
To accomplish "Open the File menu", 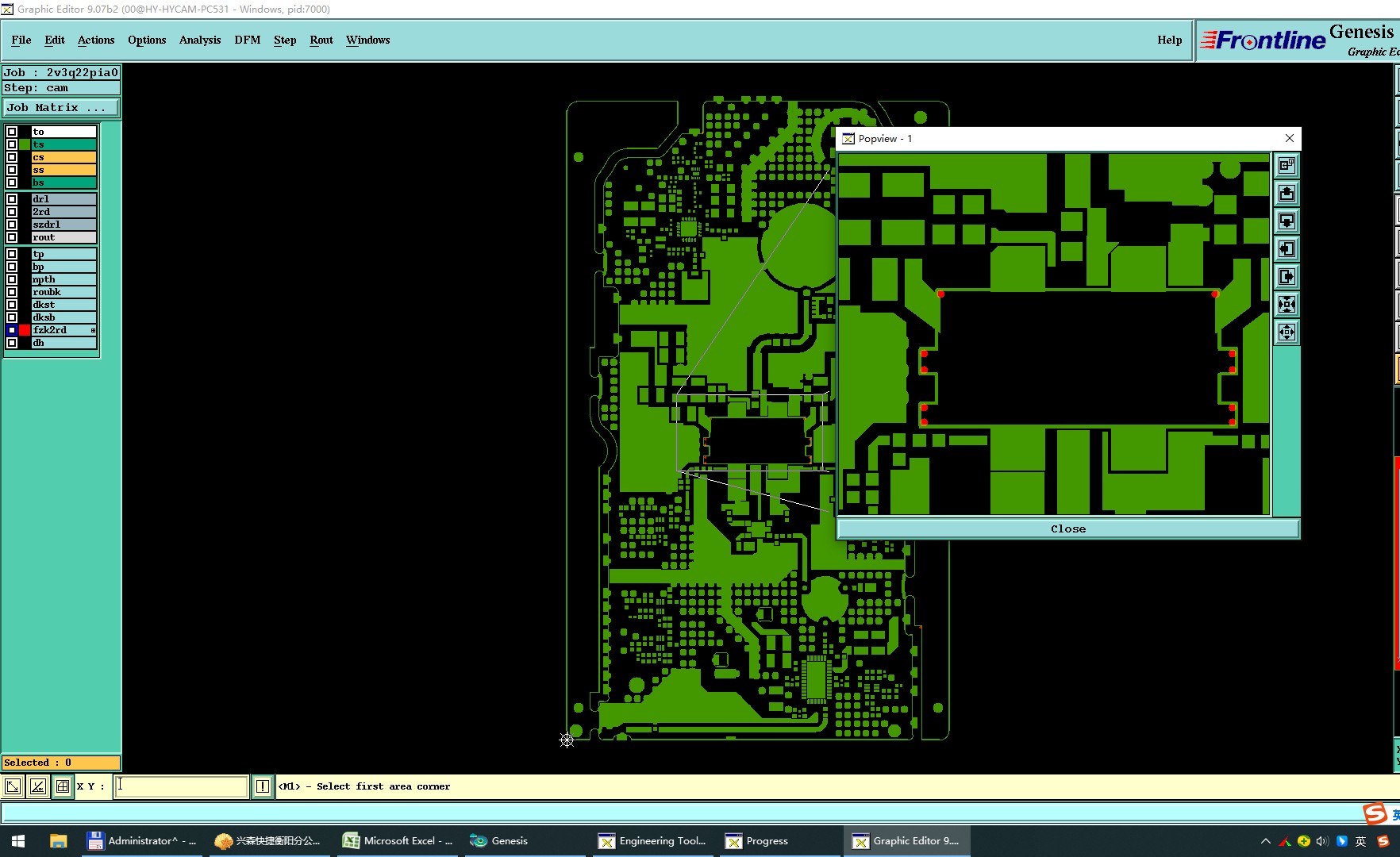I will pyautogui.click(x=21, y=40).
